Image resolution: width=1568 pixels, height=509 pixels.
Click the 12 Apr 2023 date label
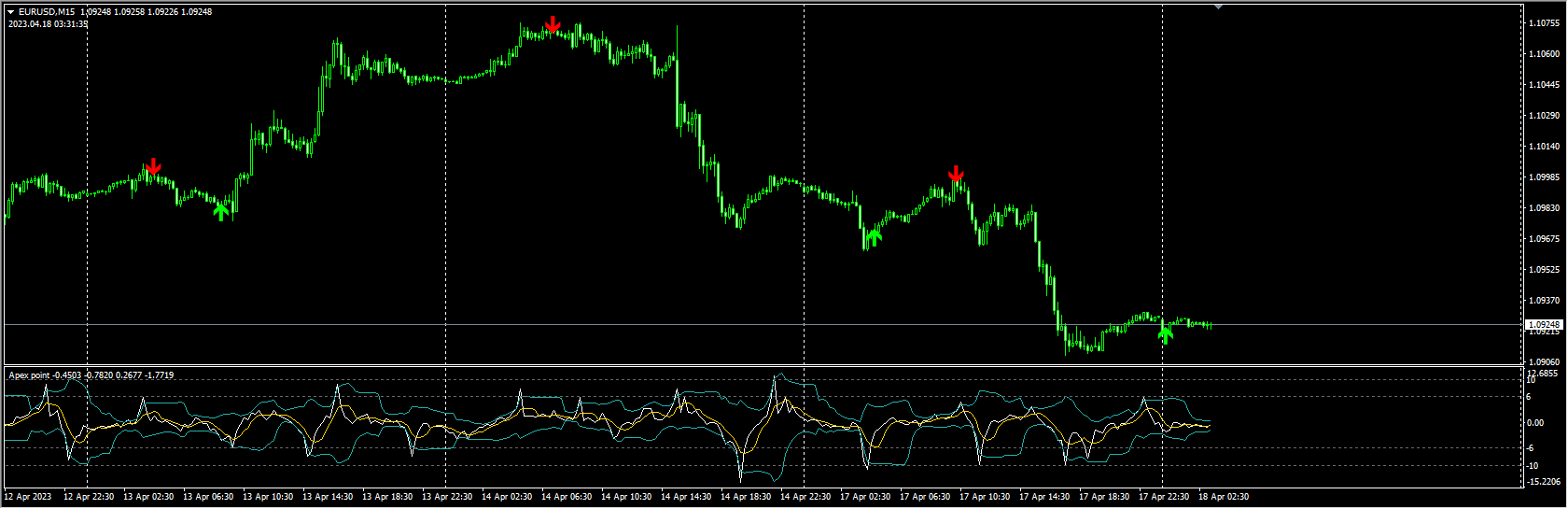(x=29, y=497)
